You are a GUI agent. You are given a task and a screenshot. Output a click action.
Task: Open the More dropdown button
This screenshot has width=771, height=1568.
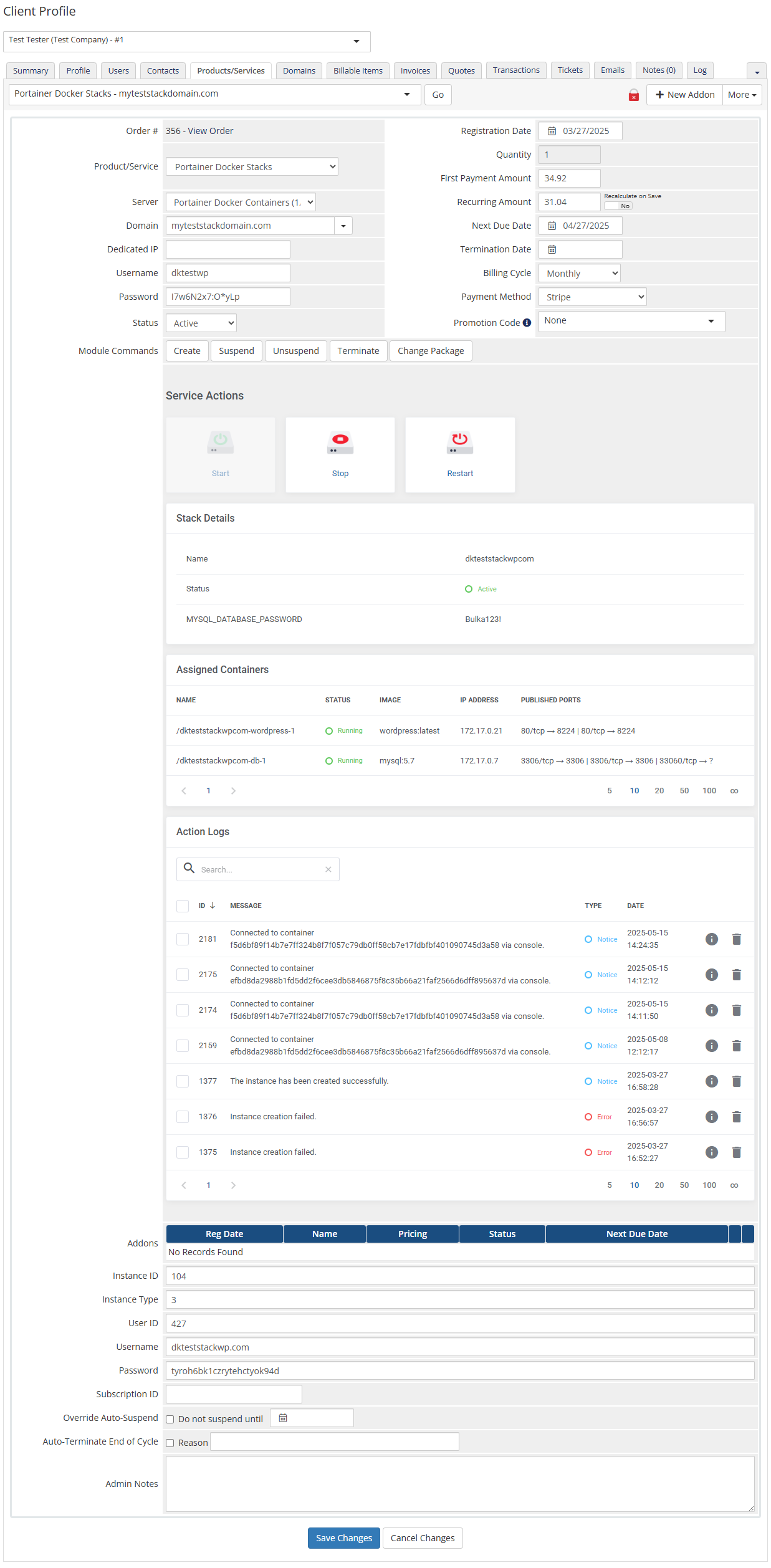(742, 95)
